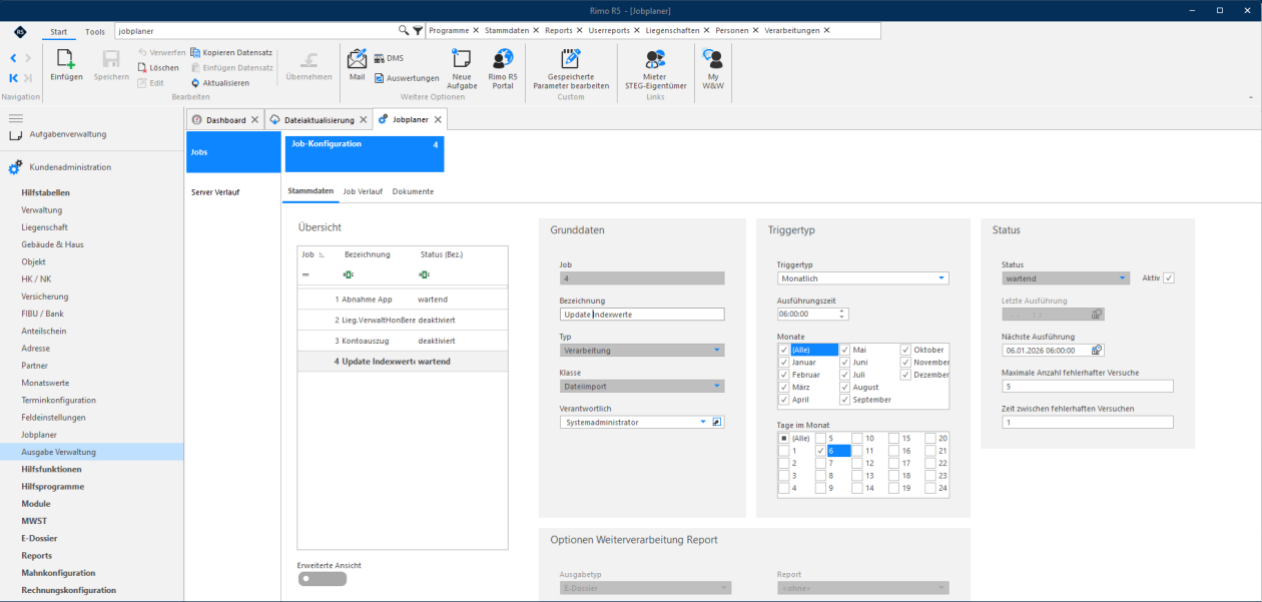The width and height of the screenshot is (1262, 602).
Task: Open Auswertungen in the ribbon
Action: tap(406, 78)
